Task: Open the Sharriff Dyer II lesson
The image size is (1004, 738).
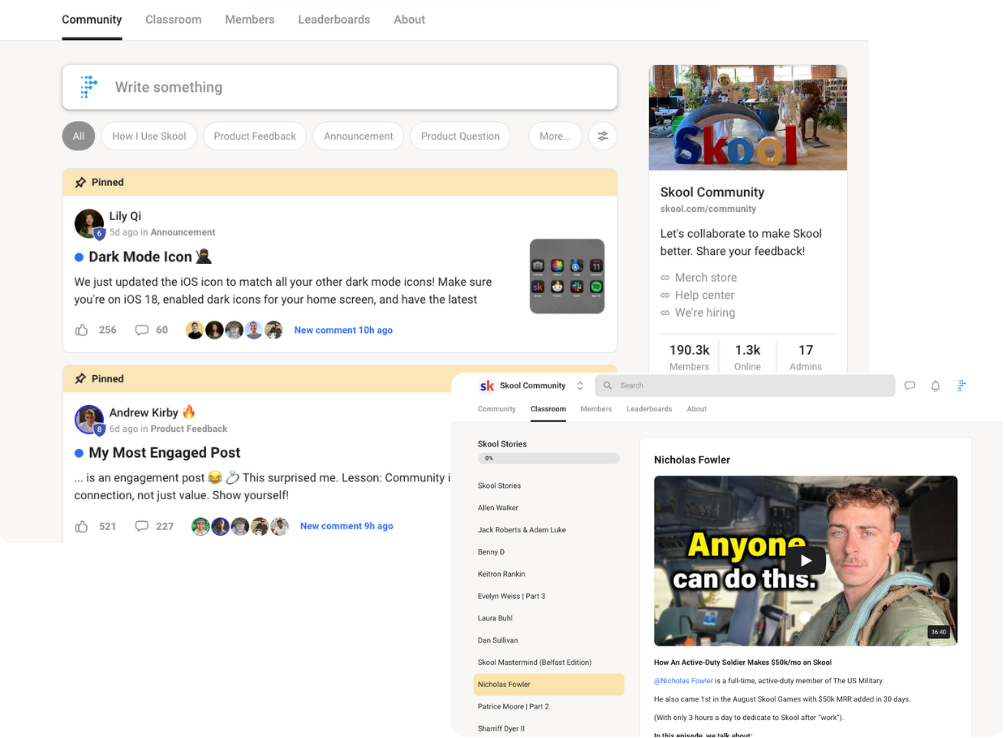Action: [501, 728]
